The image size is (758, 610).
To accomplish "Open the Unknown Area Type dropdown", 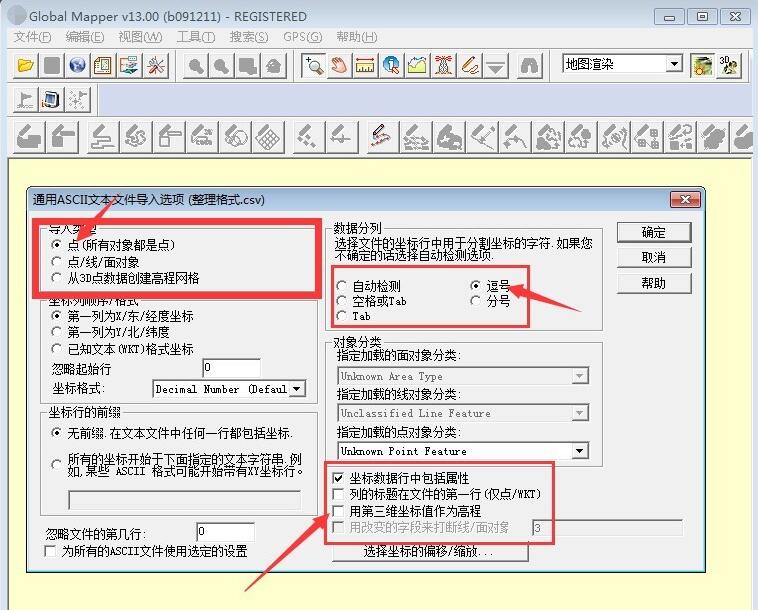I will tap(463, 376).
